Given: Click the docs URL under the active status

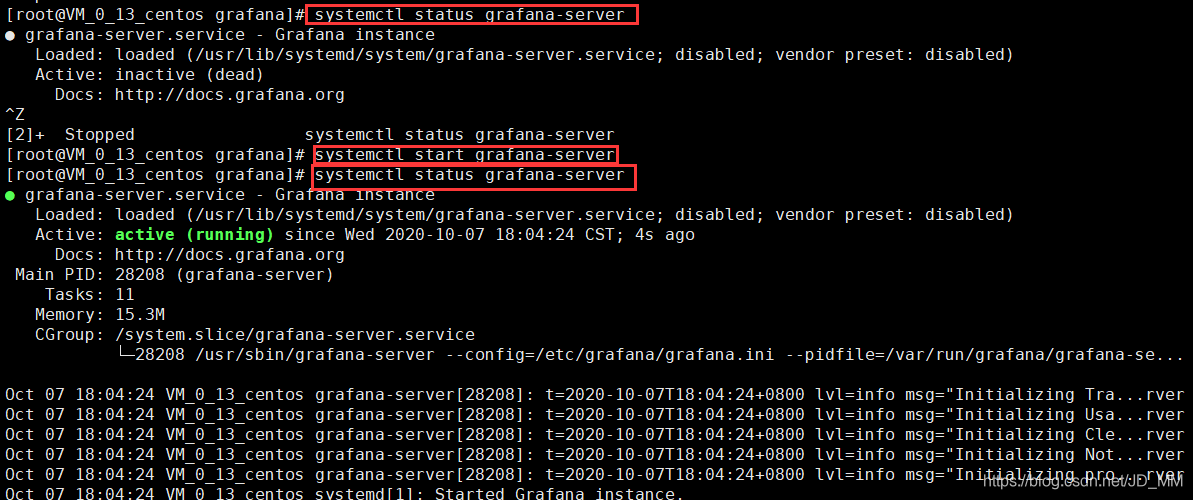Looking at the screenshot, I should pyautogui.click(x=230, y=255).
